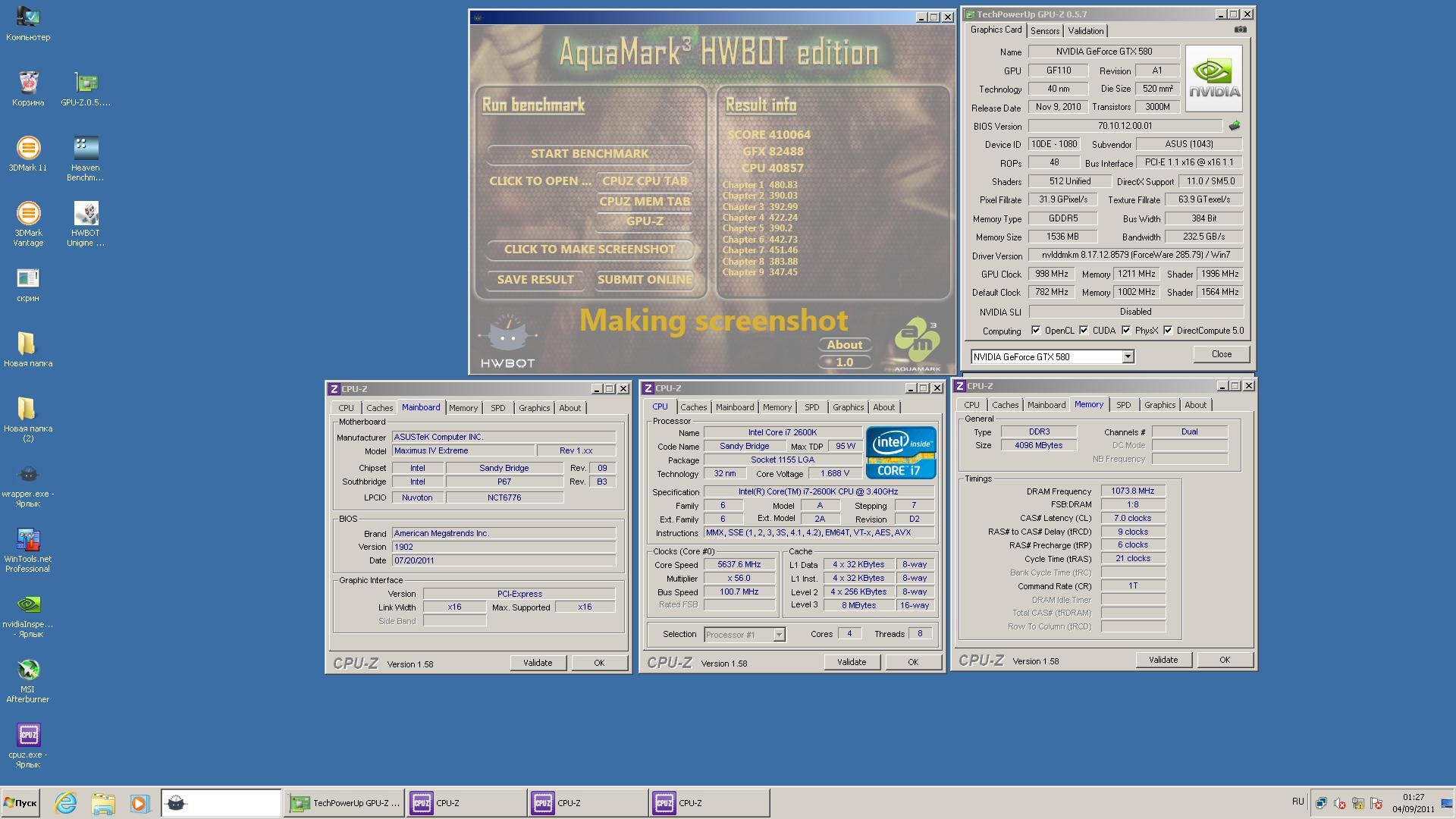Click Close button in GPU-Z
Image resolution: width=1456 pixels, height=819 pixels.
(1221, 354)
